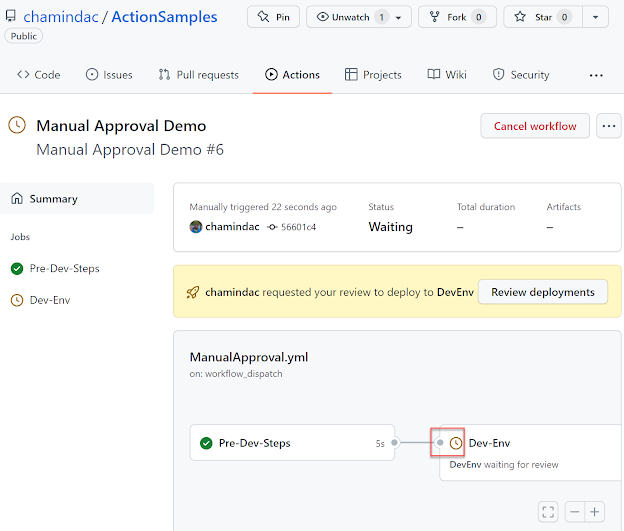Click the watcher count badge showing 1

click(382, 17)
